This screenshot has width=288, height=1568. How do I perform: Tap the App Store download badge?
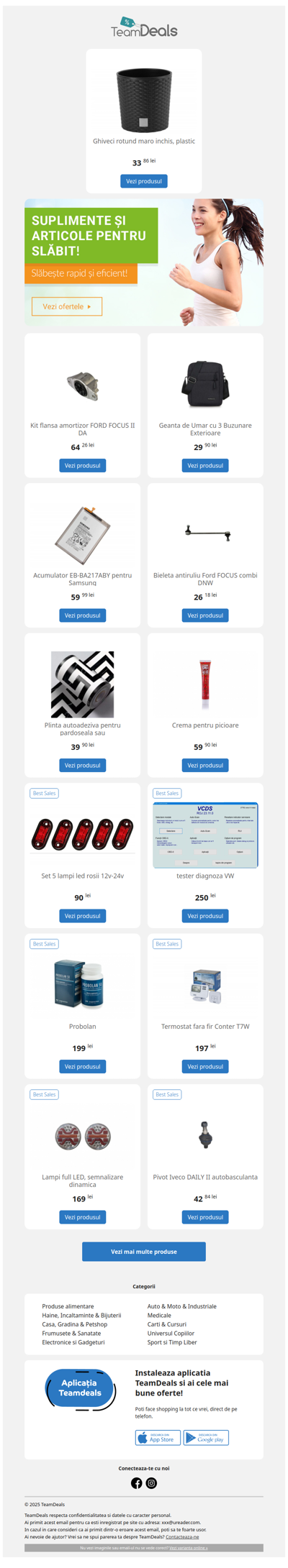point(158,1437)
